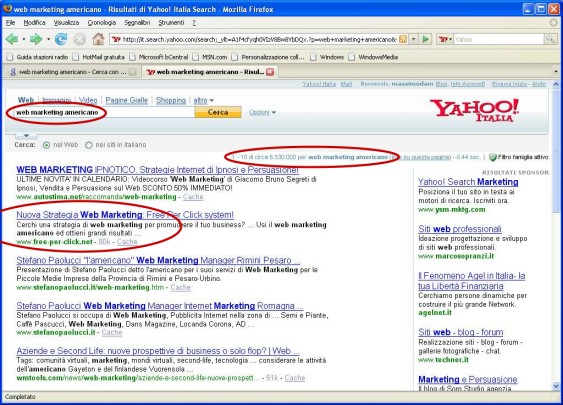Open the Modifica menu

click(34, 23)
